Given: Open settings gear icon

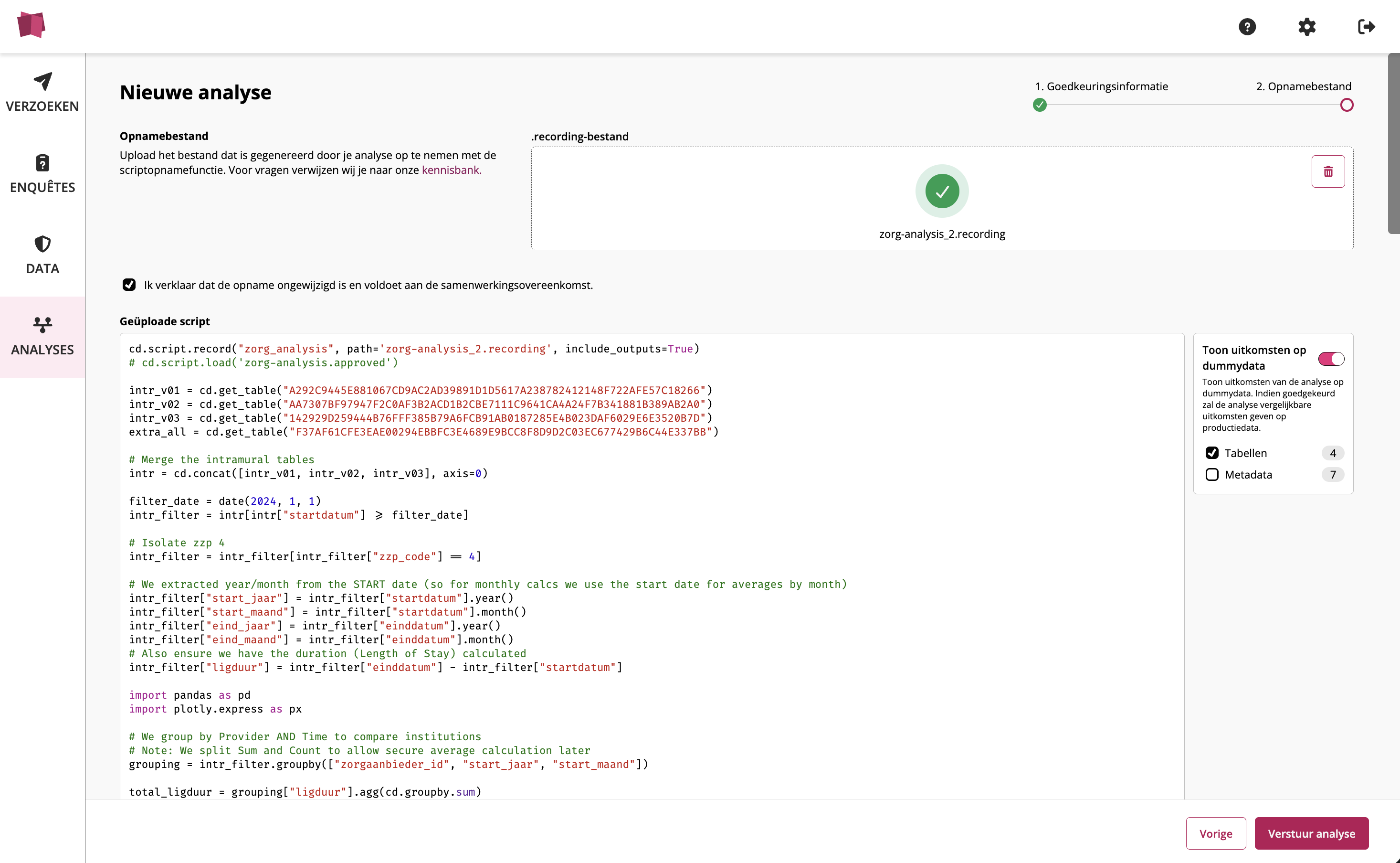Looking at the screenshot, I should pyautogui.click(x=1306, y=27).
